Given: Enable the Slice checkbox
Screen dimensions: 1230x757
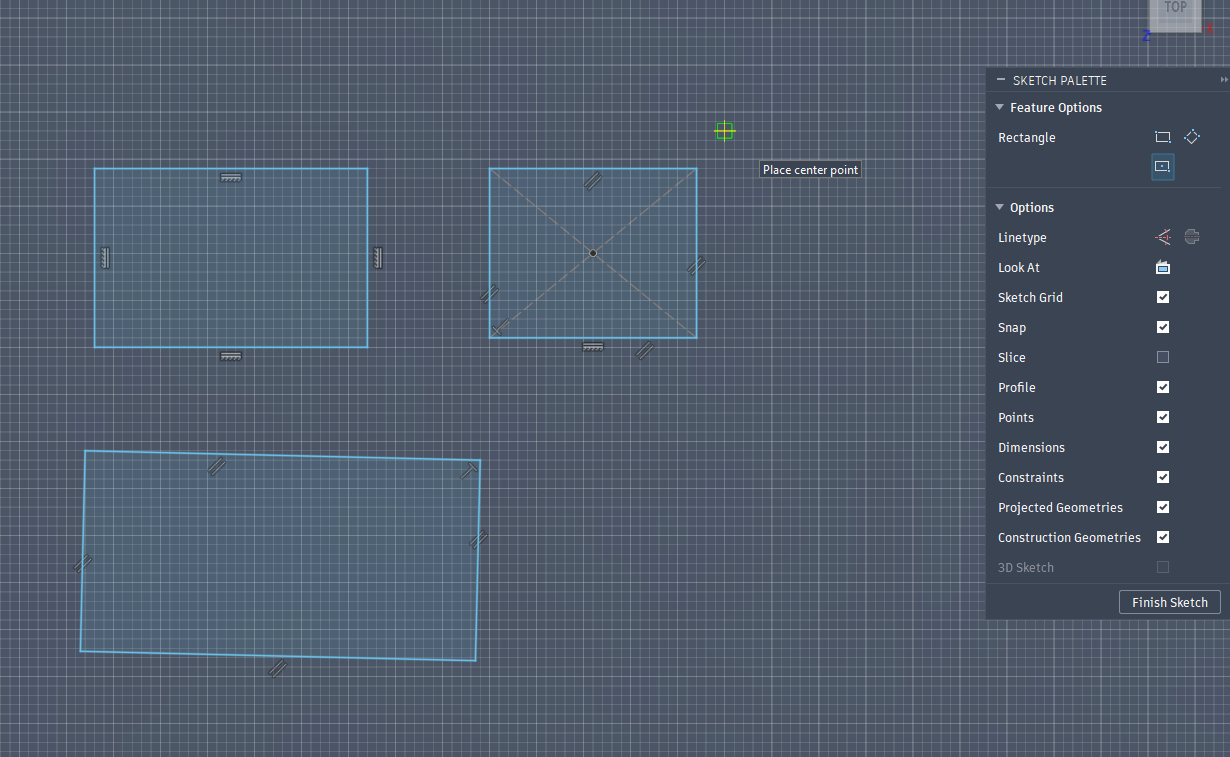Looking at the screenshot, I should 1163,357.
